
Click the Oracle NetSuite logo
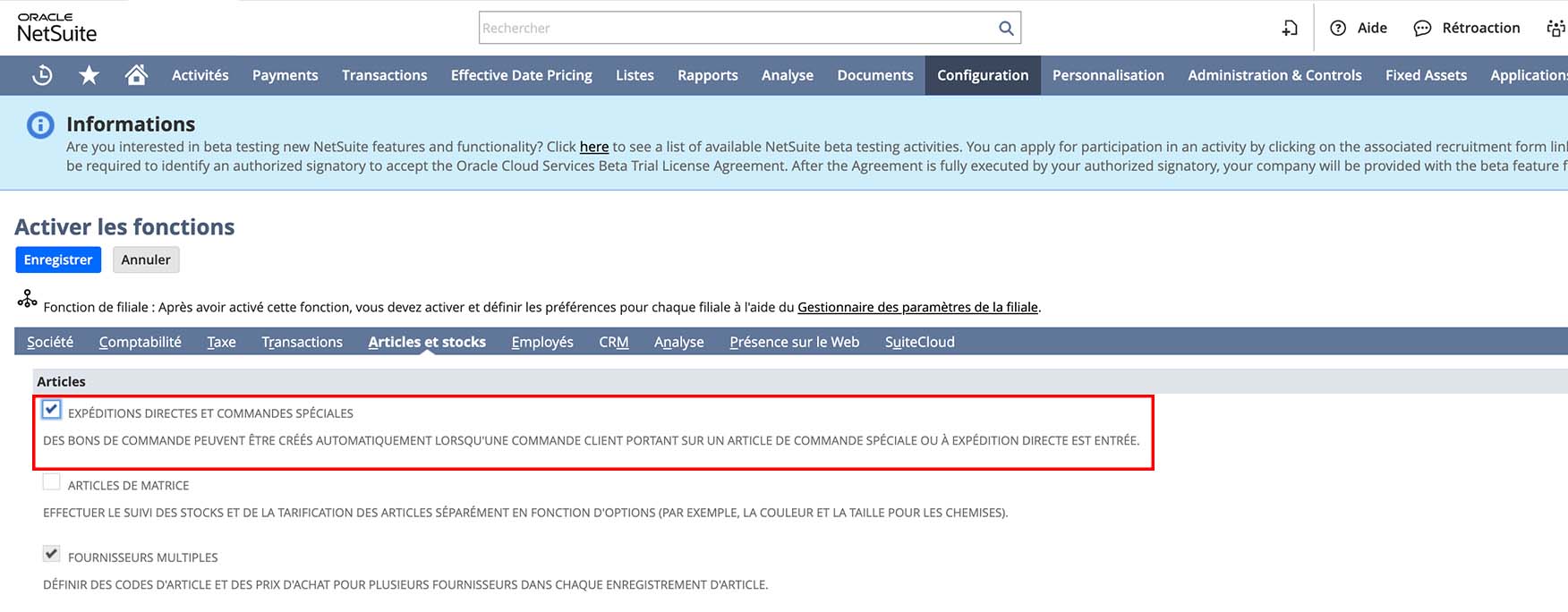56,28
